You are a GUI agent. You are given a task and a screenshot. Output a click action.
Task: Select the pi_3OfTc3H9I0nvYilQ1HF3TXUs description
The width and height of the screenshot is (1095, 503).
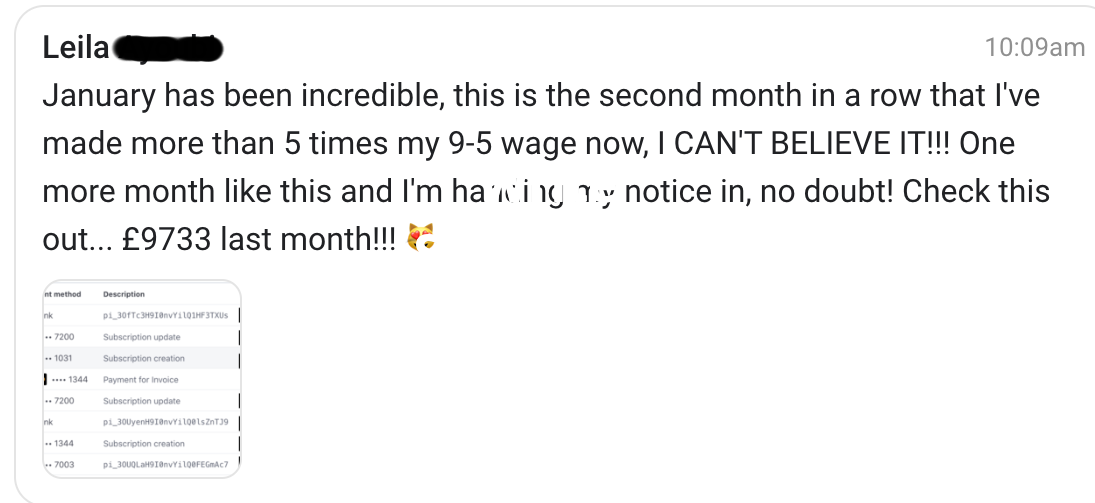click(166, 316)
